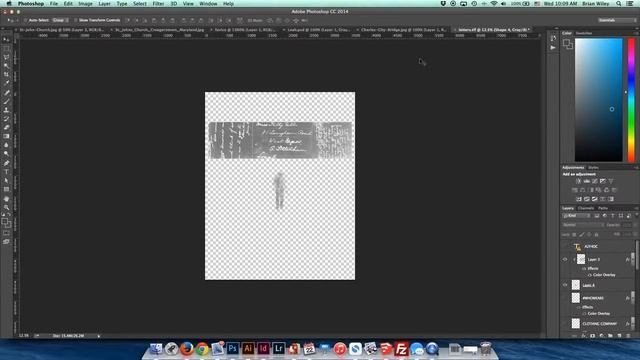This screenshot has width=640, height=360.
Task: Collapse #WHOWEARE layer effects arrow
Action: tap(633, 298)
